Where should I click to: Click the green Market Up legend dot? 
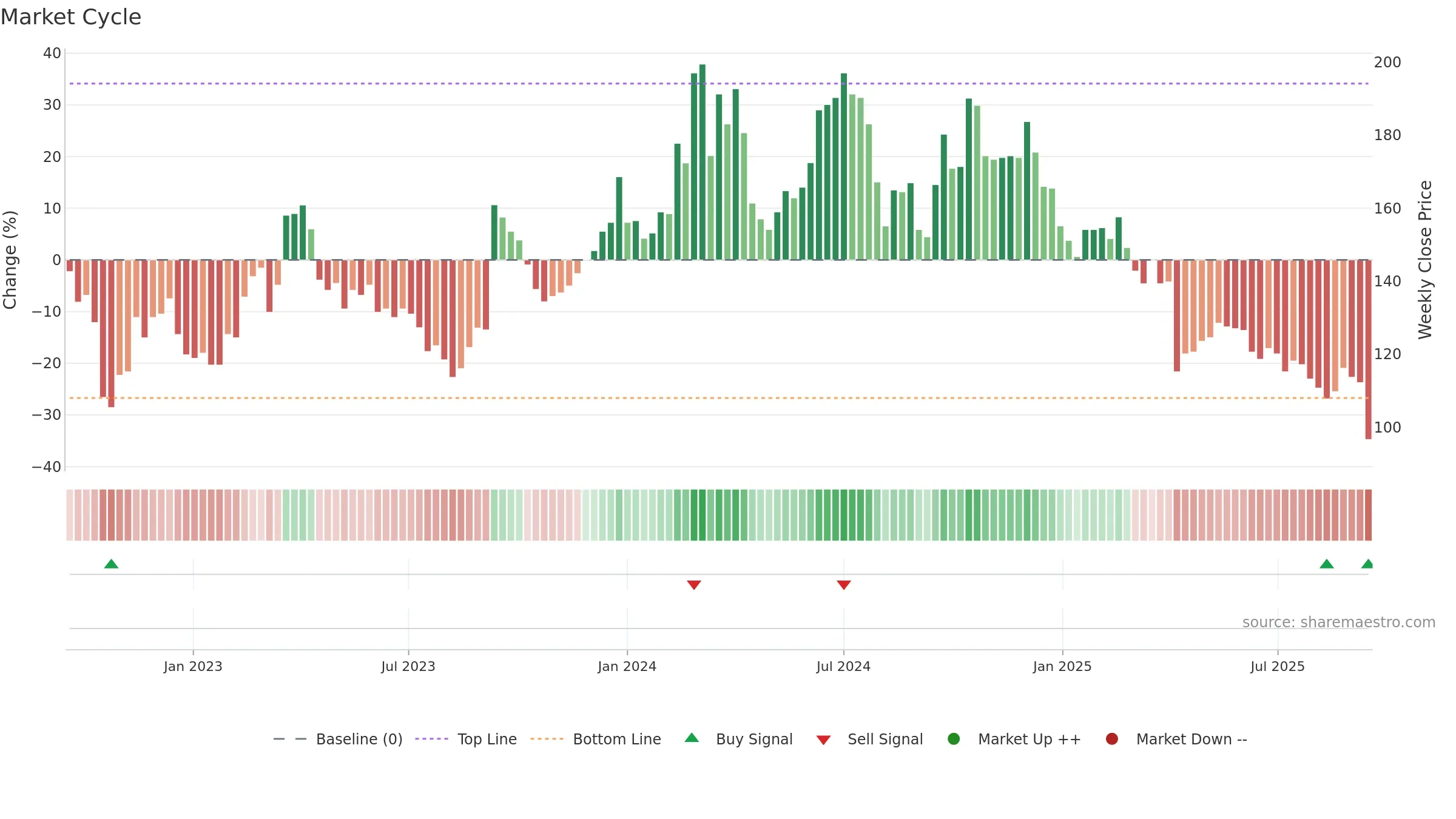click(954, 739)
